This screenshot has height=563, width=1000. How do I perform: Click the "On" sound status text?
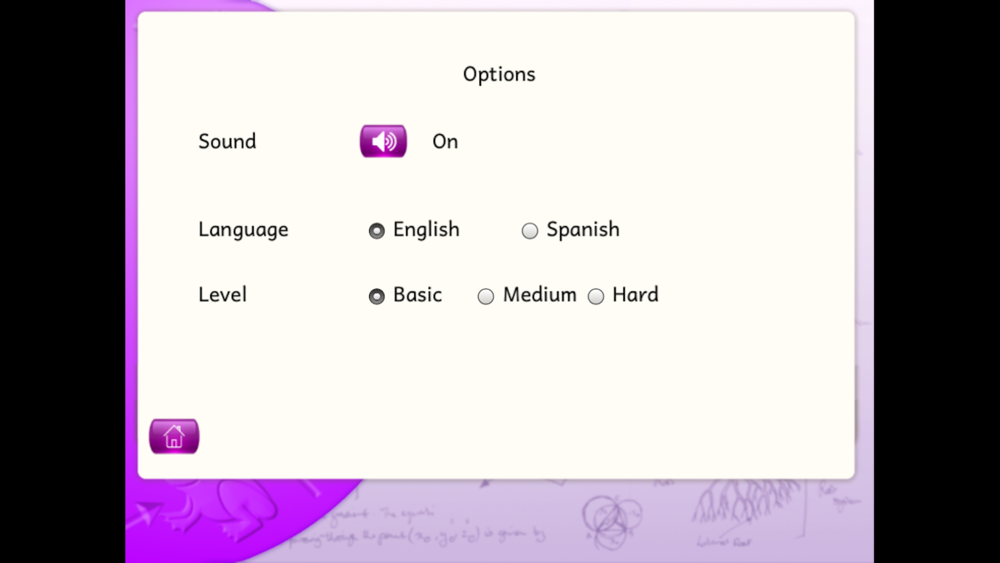(445, 142)
